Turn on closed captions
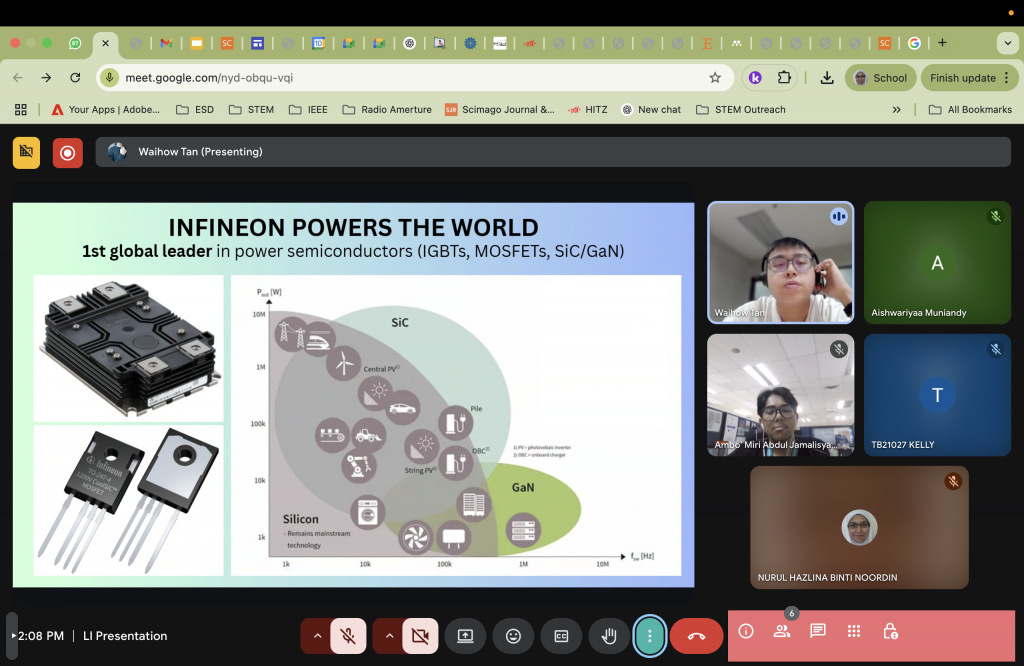 (x=561, y=635)
